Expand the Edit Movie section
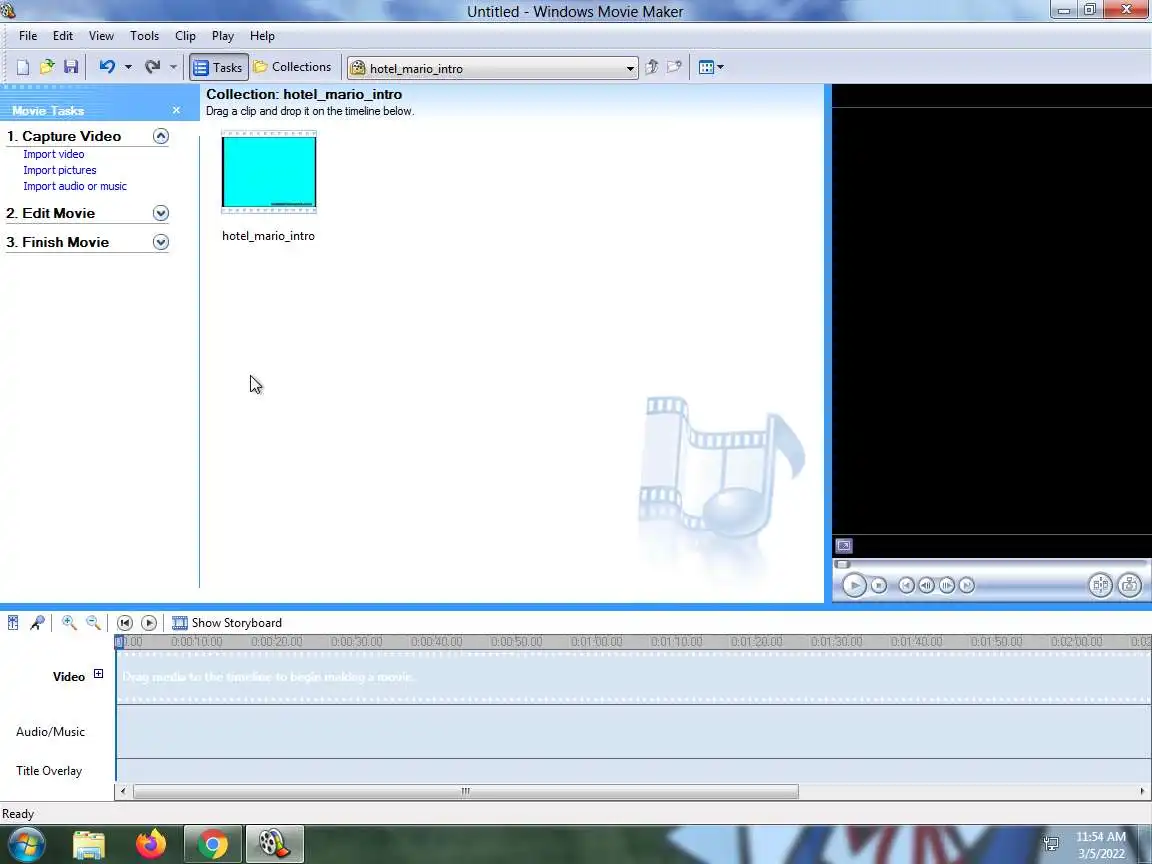Viewport: 1152px width, 864px height. (161, 213)
